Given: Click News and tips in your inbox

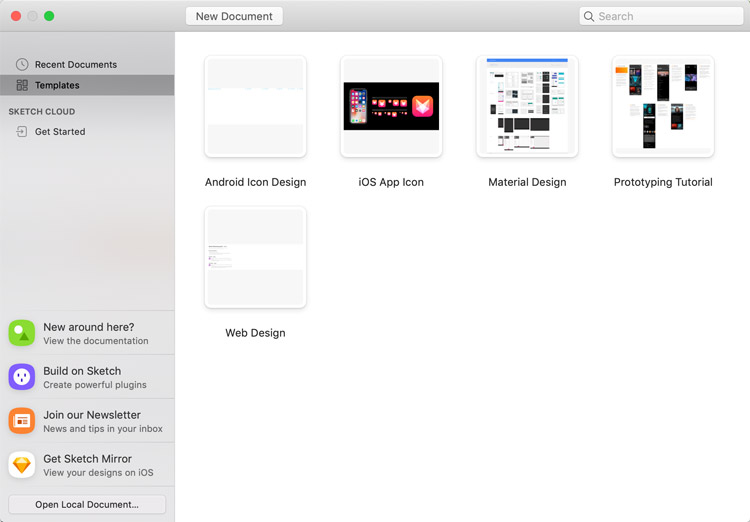Looking at the screenshot, I should (103, 429).
